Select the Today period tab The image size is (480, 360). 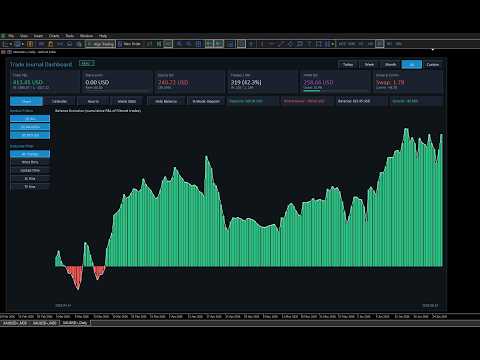348,65
